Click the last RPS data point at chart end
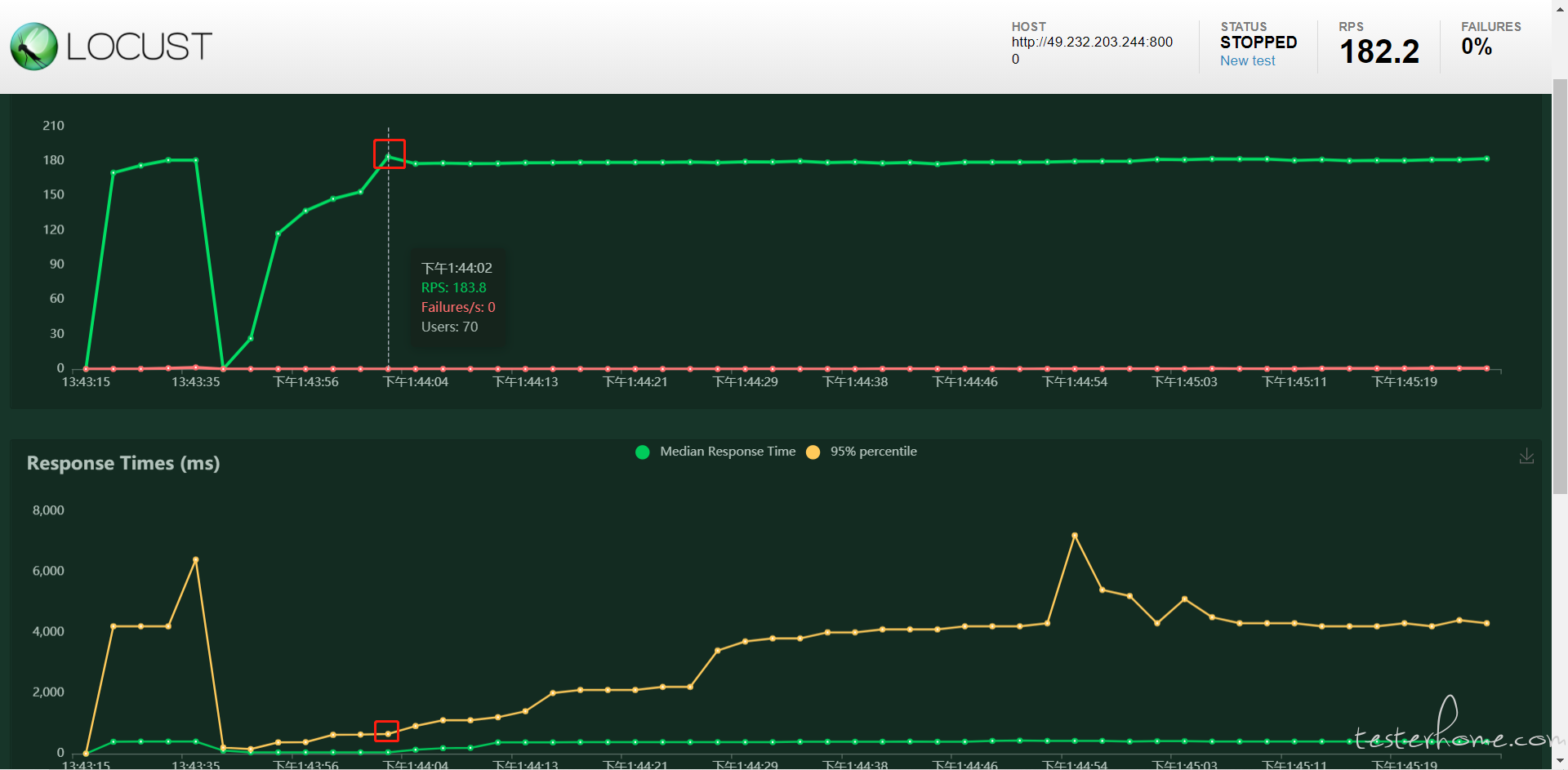The height and width of the screenshot is (770, 1568). [x=1486, y=158]
